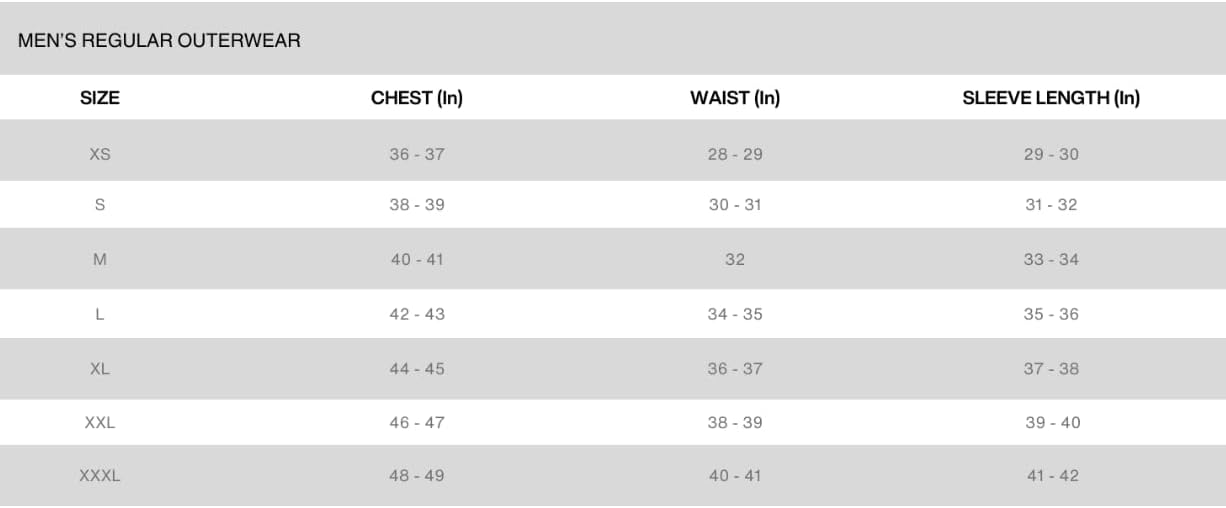
Task: Select the waist value 32
Action: click(735, 259)
